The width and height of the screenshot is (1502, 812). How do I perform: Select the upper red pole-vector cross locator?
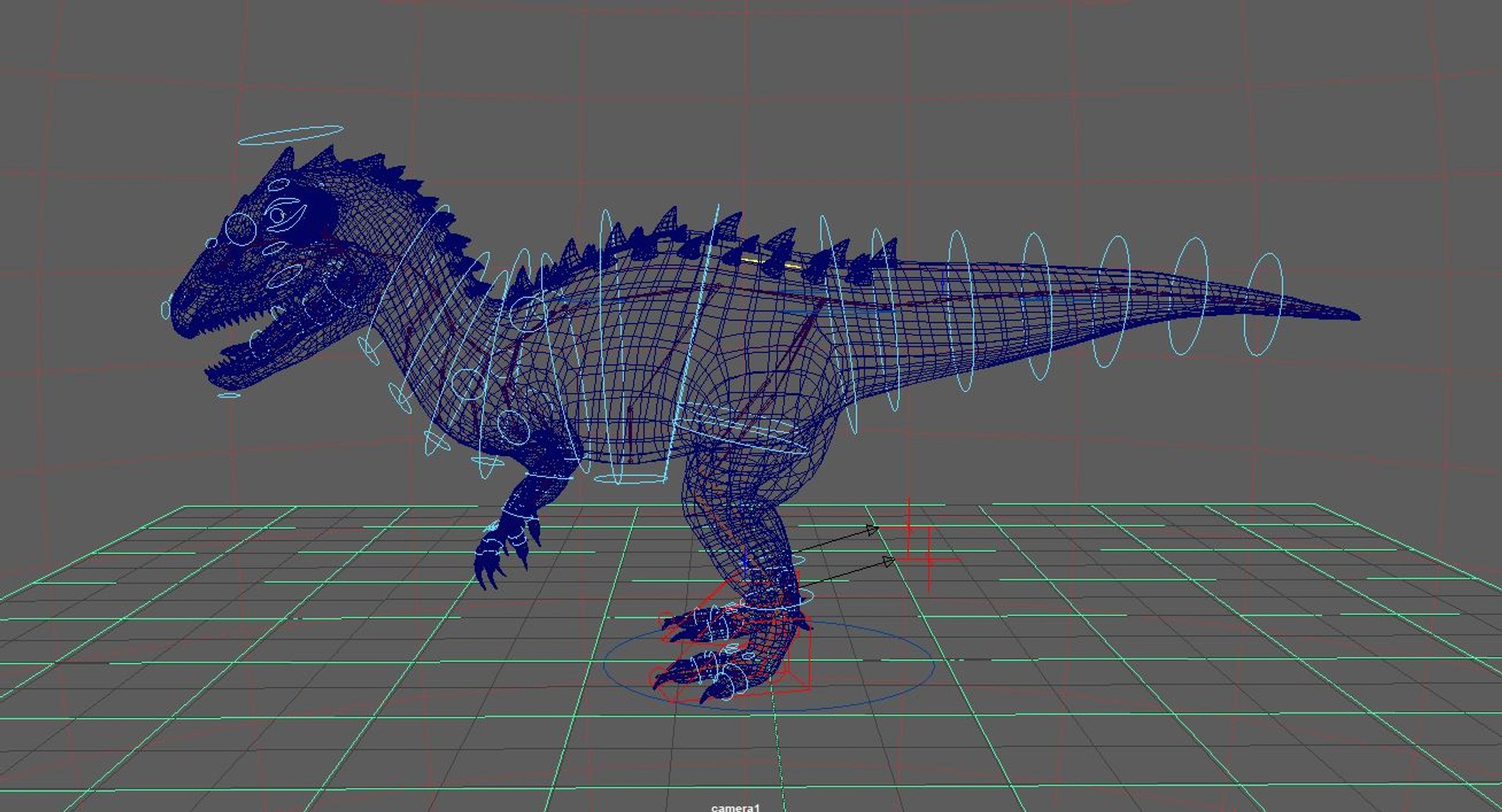click(908, 528)
